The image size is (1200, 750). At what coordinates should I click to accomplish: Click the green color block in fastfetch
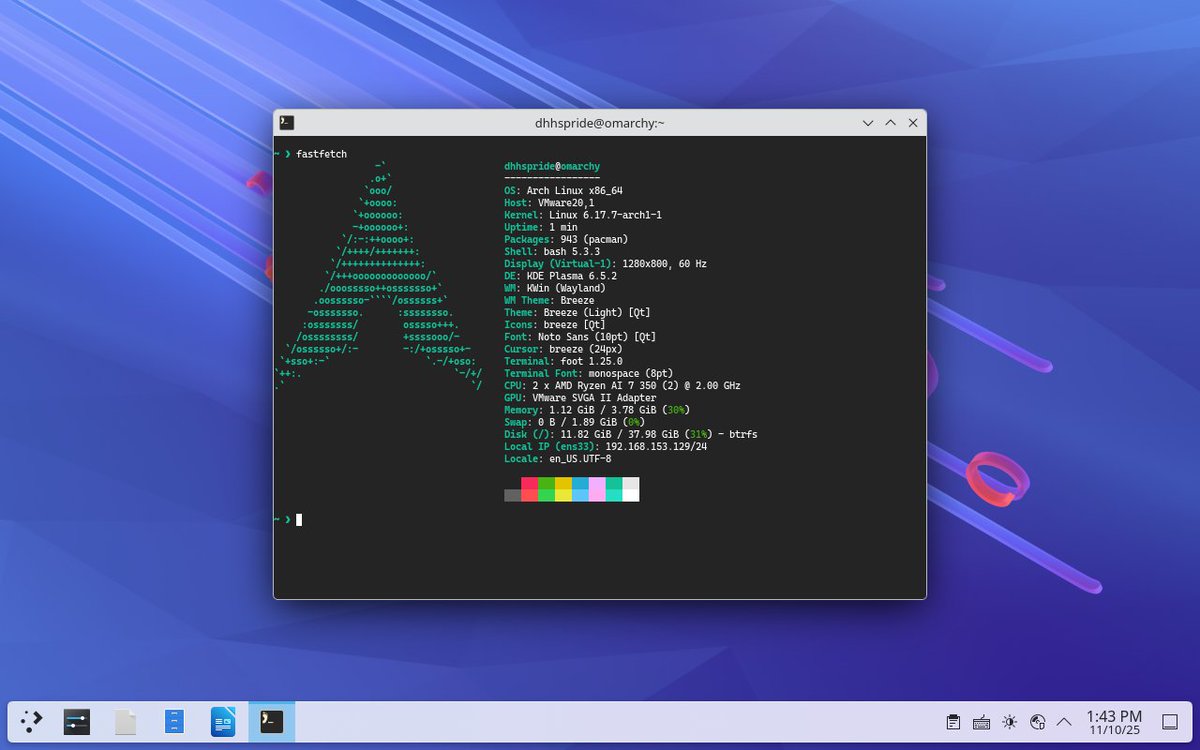(x=547, y=489)
